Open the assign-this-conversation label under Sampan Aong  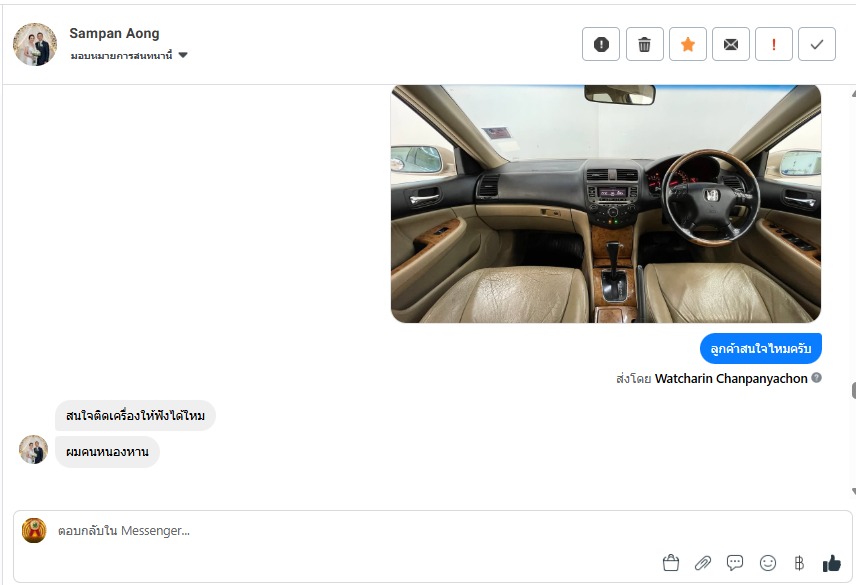pos(121,55)
